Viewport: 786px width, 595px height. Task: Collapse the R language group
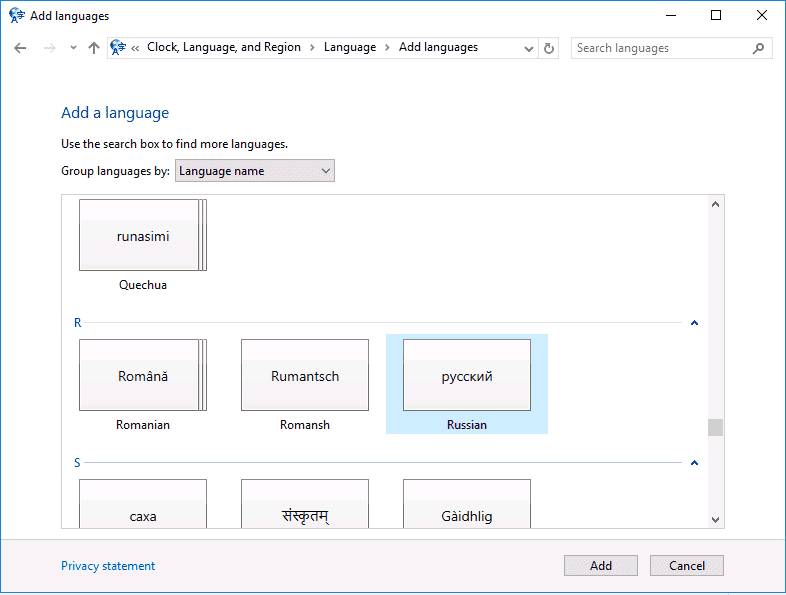pyautogui.click(x=694, y=323)
